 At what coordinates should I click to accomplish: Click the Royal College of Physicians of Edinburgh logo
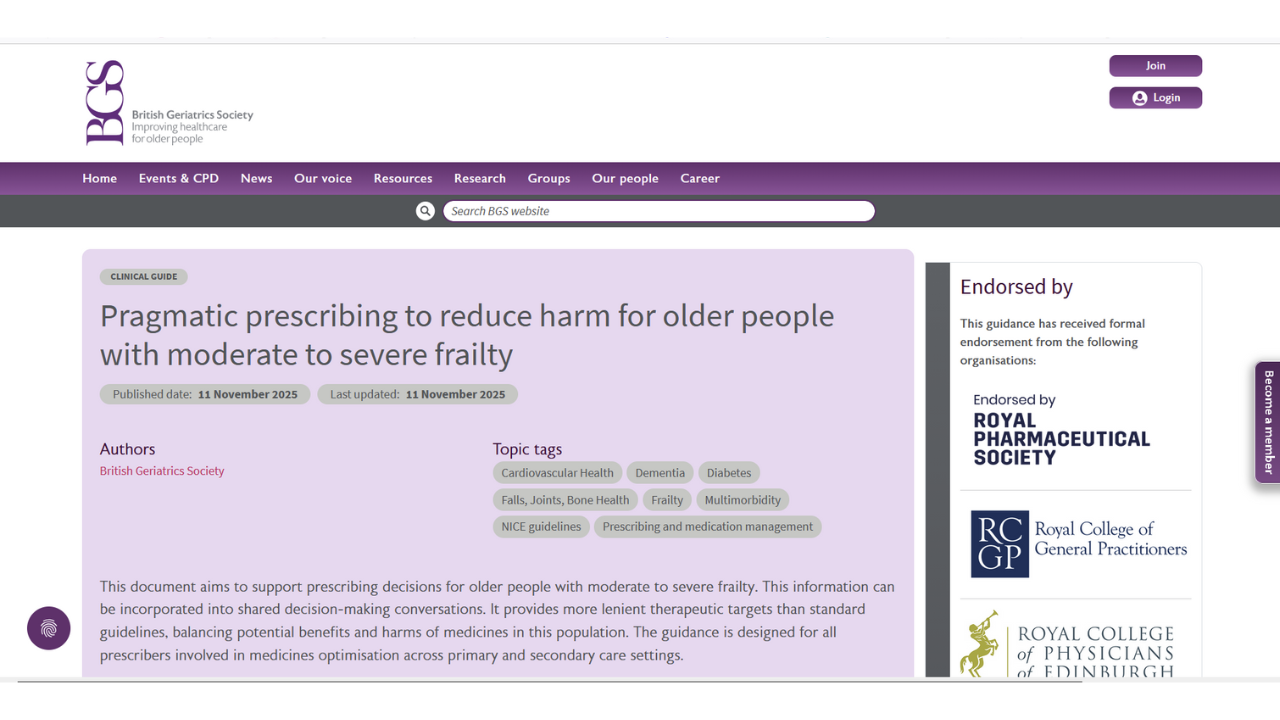(1065, 645)
